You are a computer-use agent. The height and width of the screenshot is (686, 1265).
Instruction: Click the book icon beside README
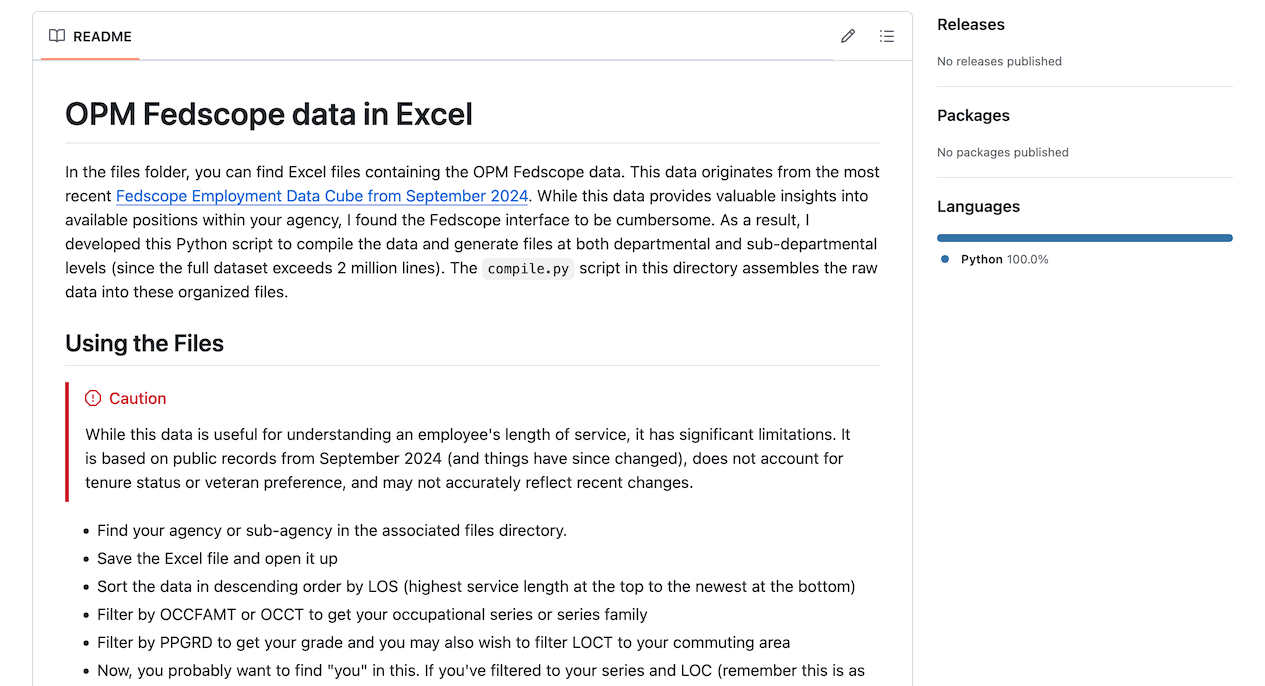(x=57, y=36)
